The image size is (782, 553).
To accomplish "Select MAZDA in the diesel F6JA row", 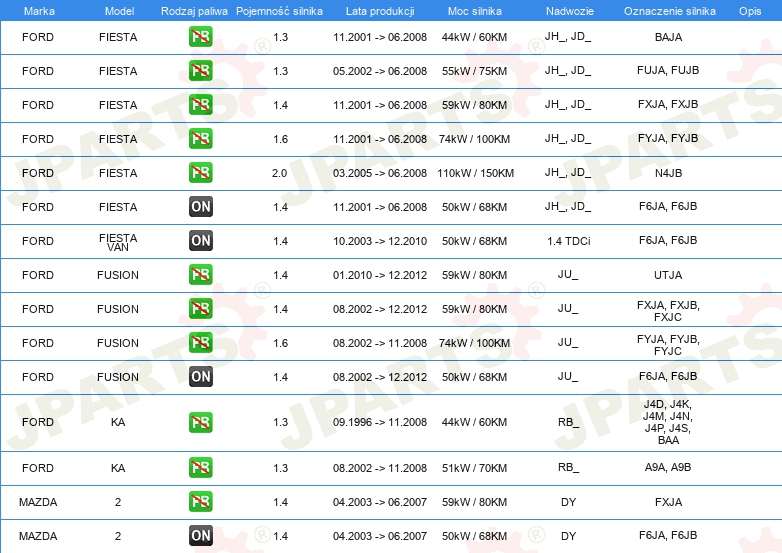I will (x=38, y=536).
